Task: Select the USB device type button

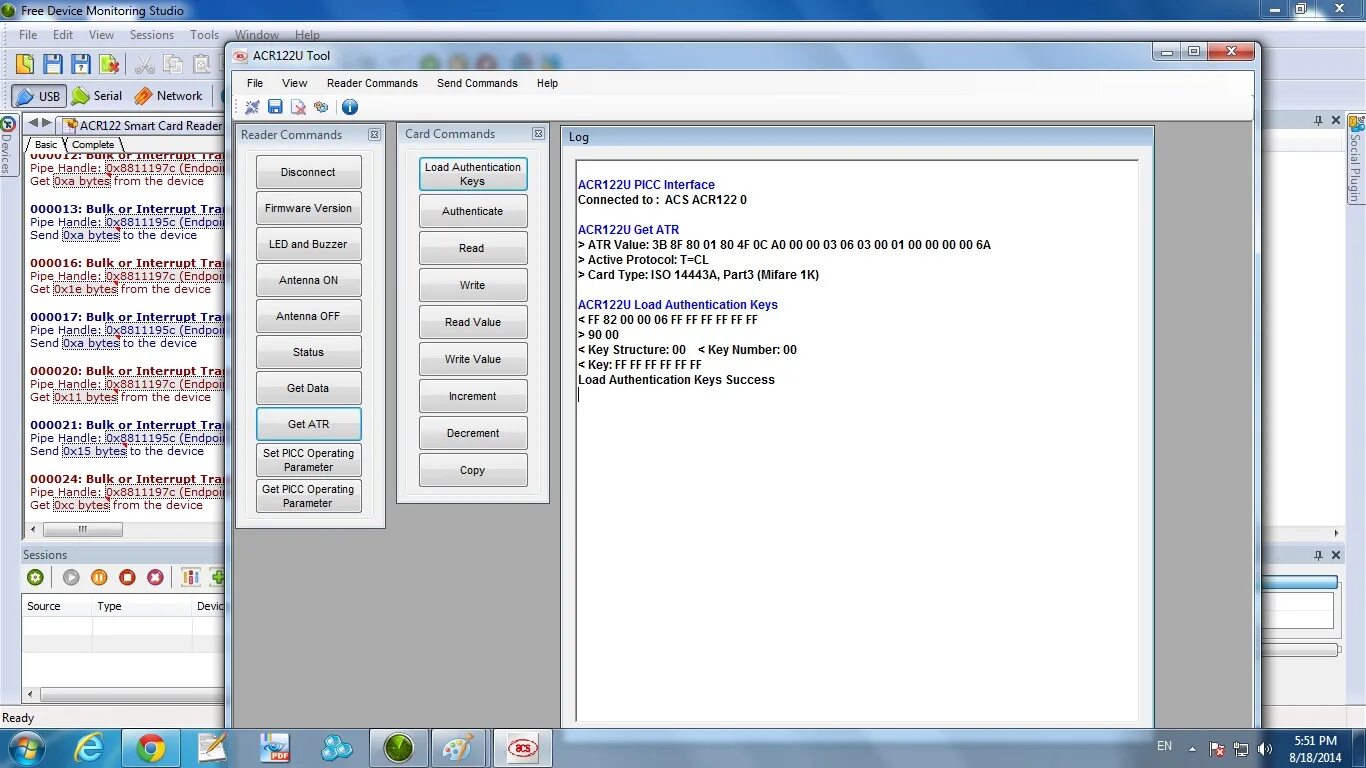Action: click(x=38, y=96)
